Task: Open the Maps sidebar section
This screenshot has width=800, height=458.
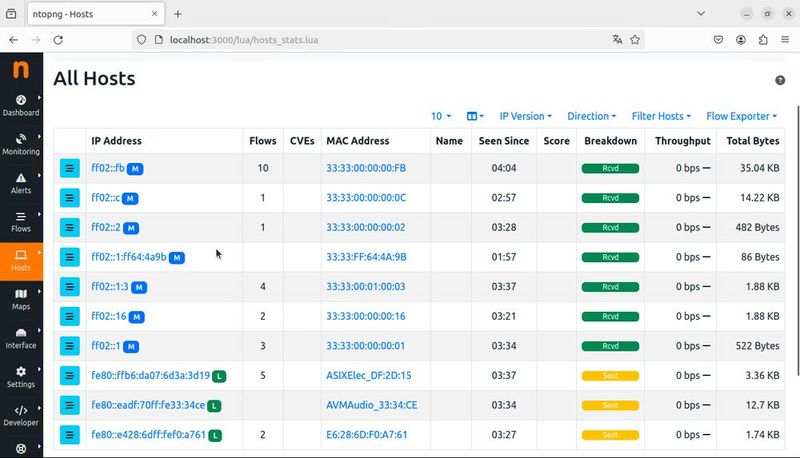Action: coord(21,299)
